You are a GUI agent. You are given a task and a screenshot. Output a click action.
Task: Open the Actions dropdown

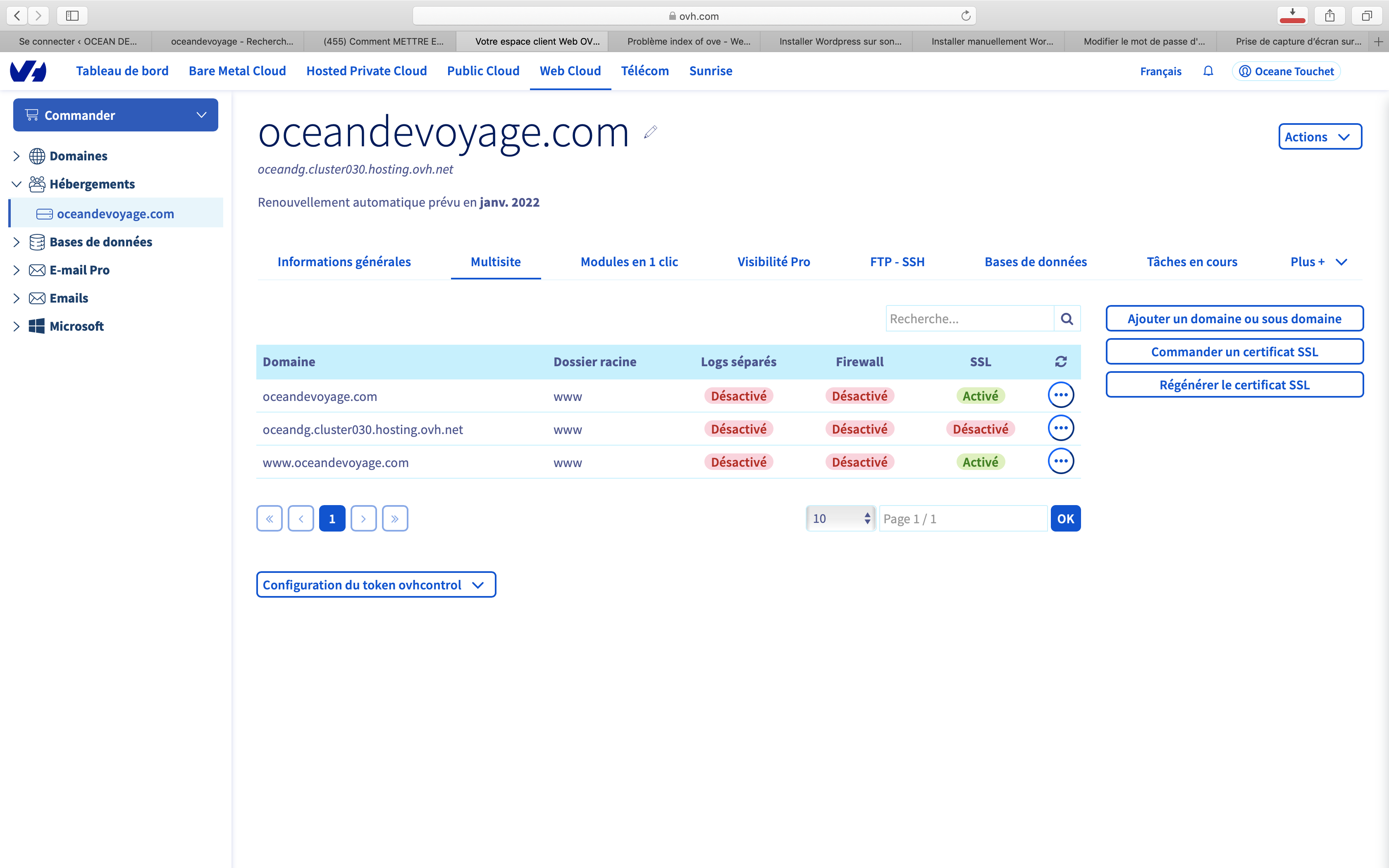click(1320, 137)
